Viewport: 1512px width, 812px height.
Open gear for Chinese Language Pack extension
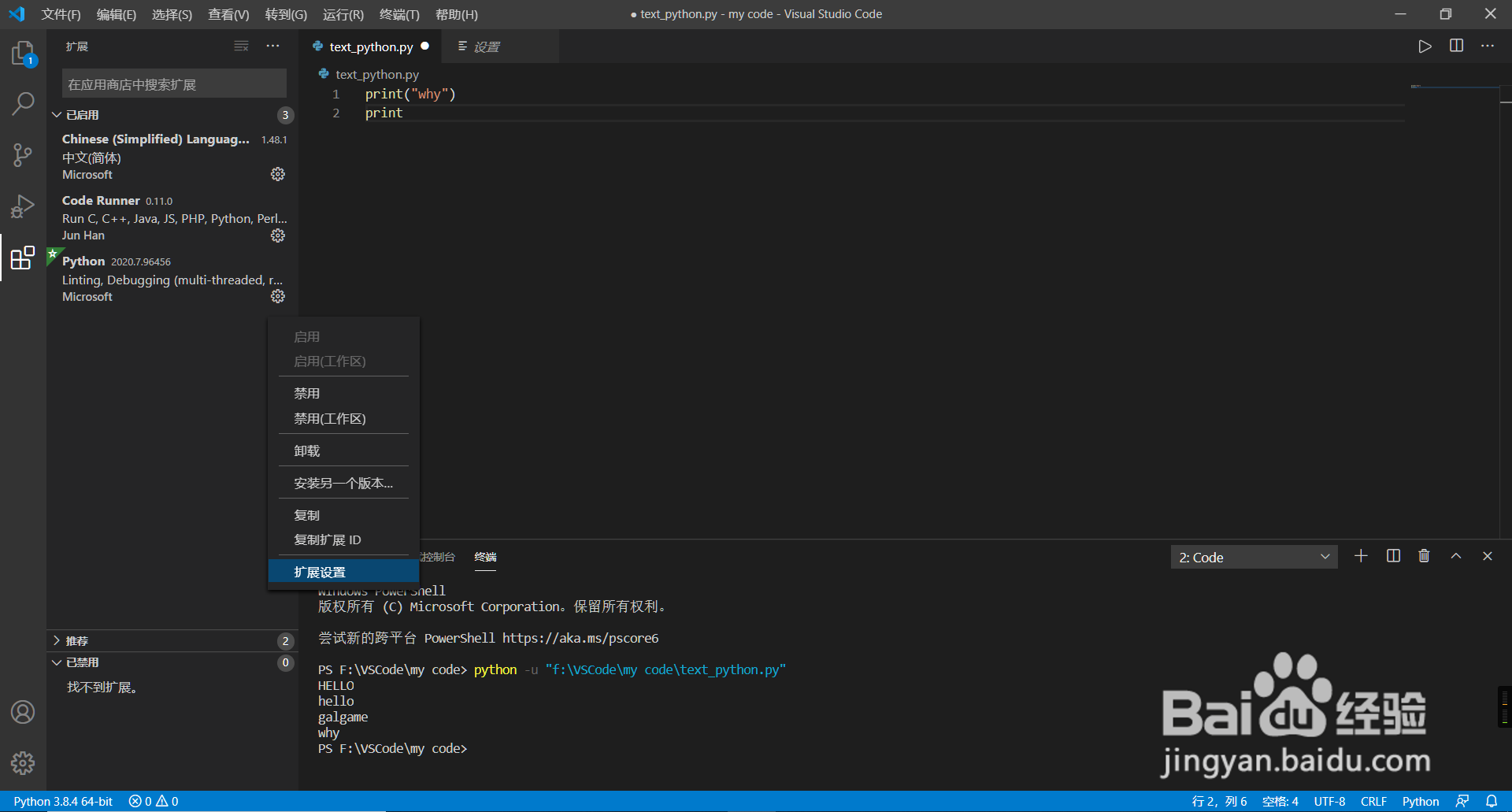pyautogui.click(x=278, y=174)
